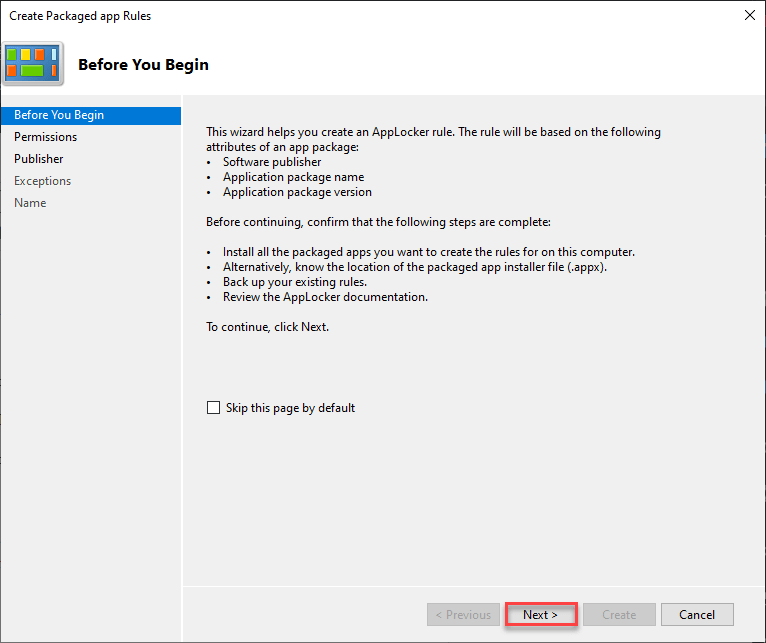Open the Publisher step in sidebar
This screenshot has height=643, width=766.
point(38,159)
